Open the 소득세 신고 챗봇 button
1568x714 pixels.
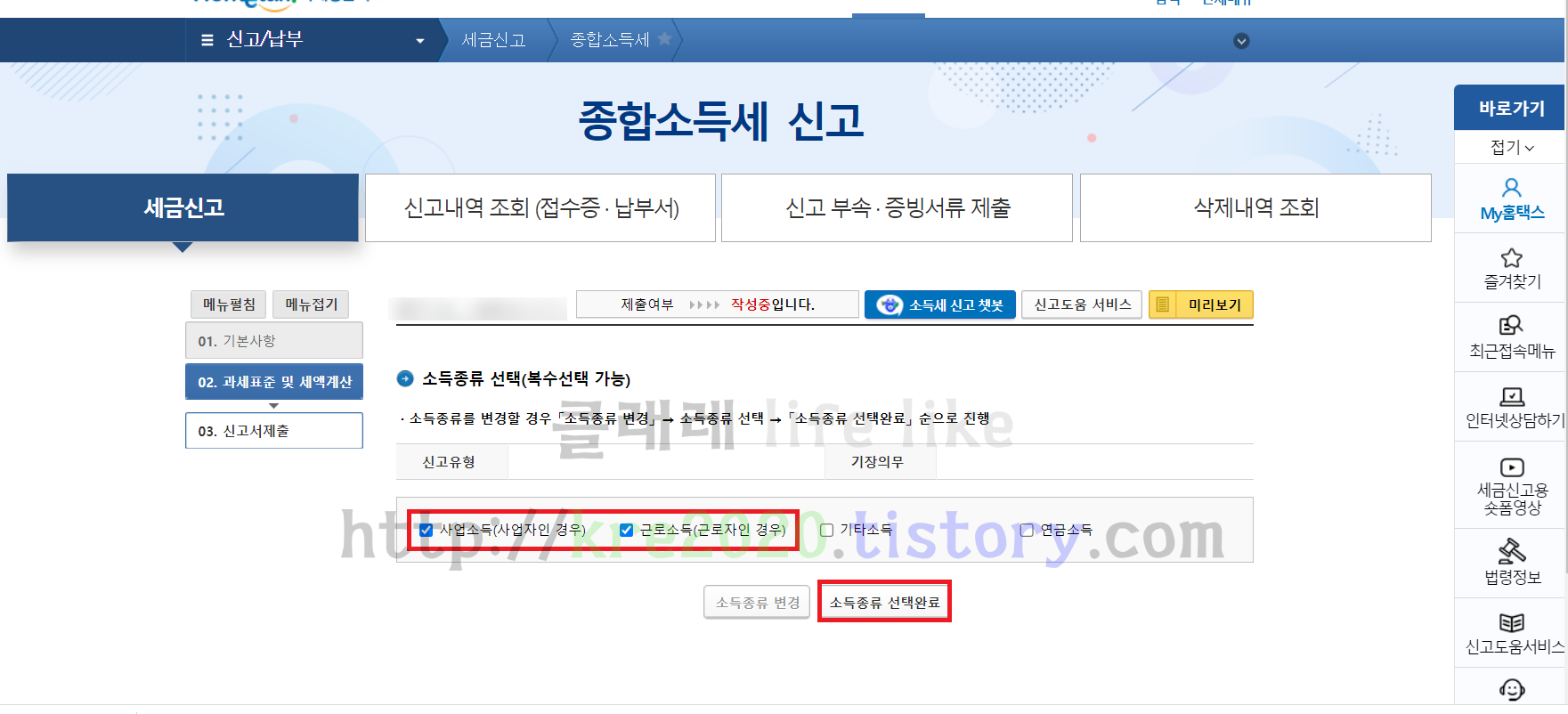coord(940,304)
